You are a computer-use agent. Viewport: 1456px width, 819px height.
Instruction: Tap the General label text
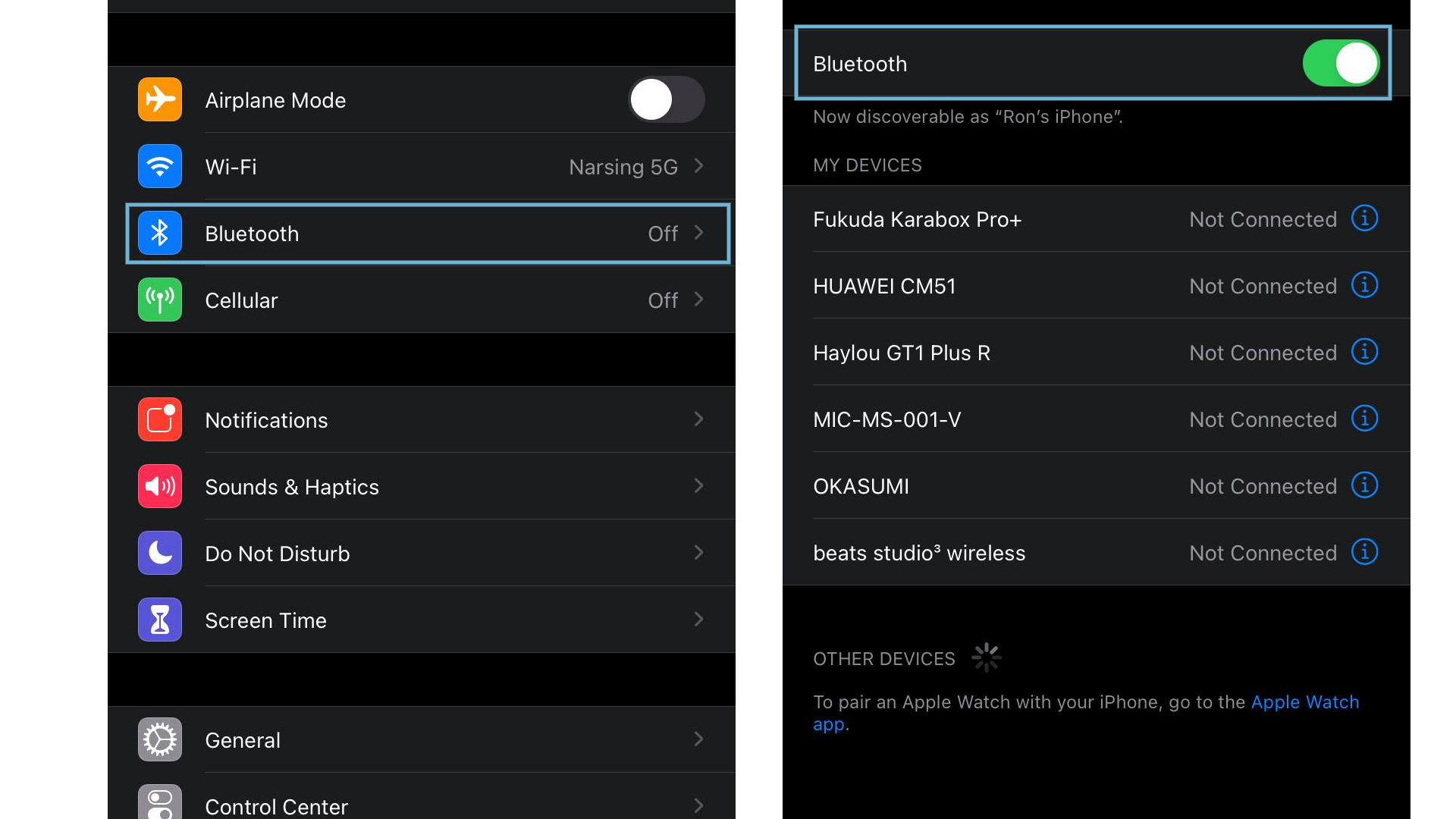pos(243,740)
